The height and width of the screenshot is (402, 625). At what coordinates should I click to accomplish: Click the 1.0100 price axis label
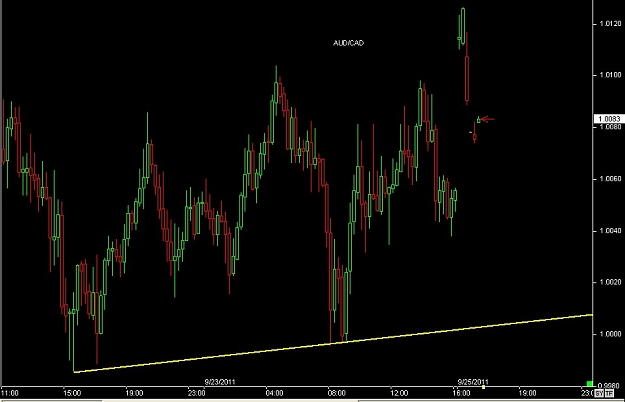click(x=610, y=75)
